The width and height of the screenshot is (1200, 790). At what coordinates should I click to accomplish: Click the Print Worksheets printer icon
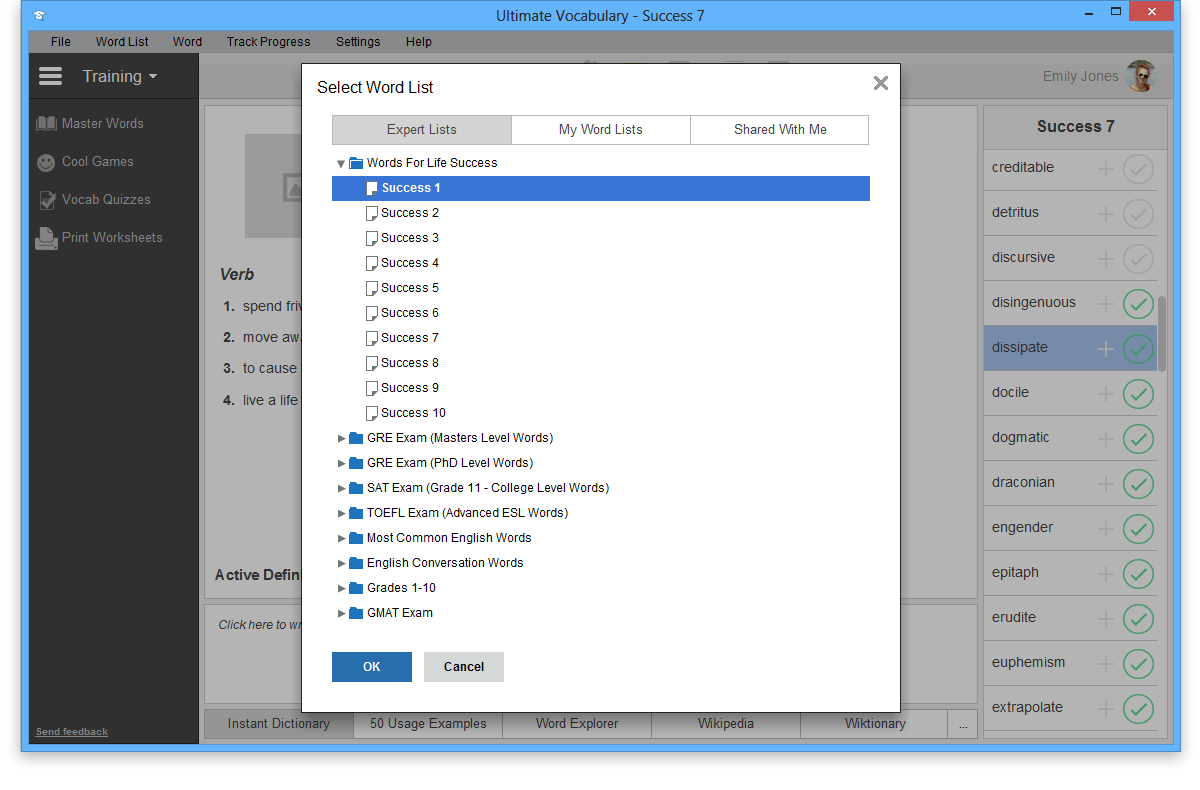46,238
